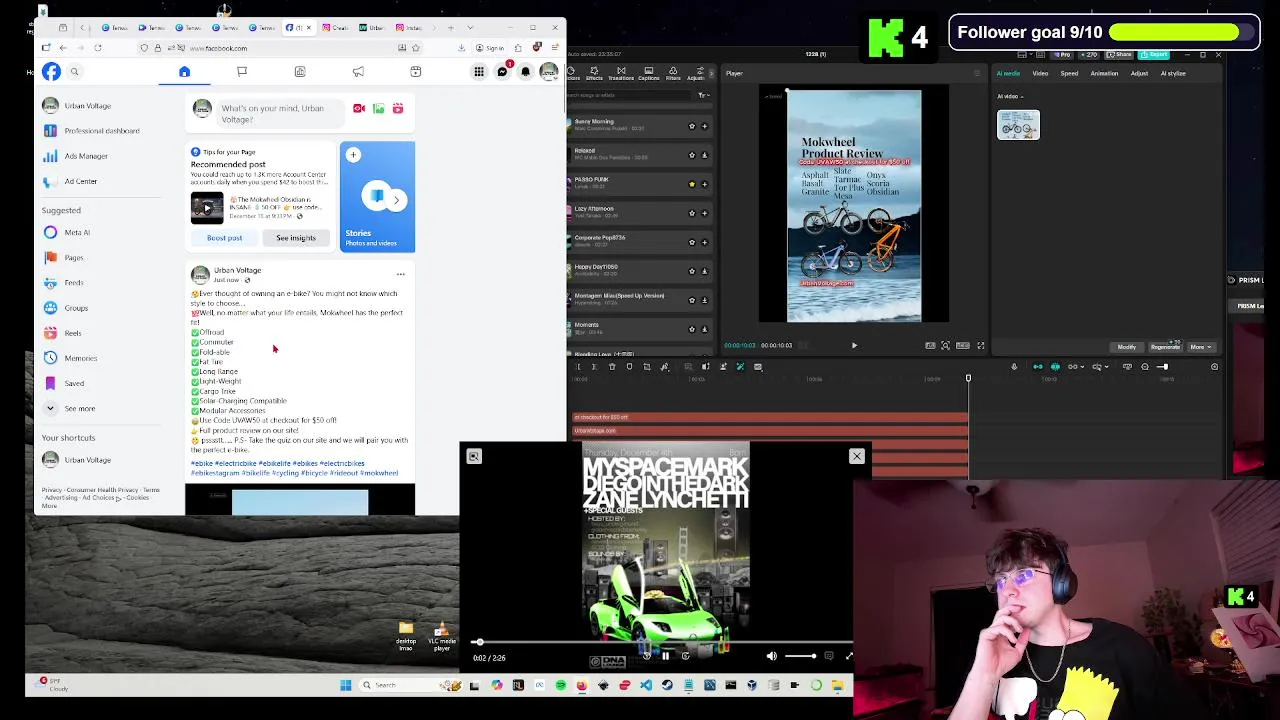Screen dimensions: 1280x720
Task: Add Sunny Morning track to timeline
Action: point(704,126)
